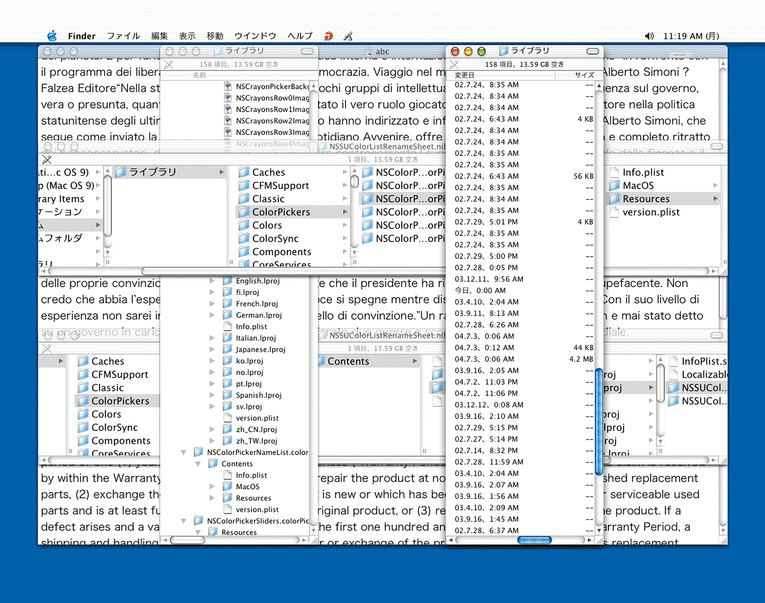Viewport: 765px width, 603px height.
Task: Select the ColorSync folder in lower column view
Action: 114,427
